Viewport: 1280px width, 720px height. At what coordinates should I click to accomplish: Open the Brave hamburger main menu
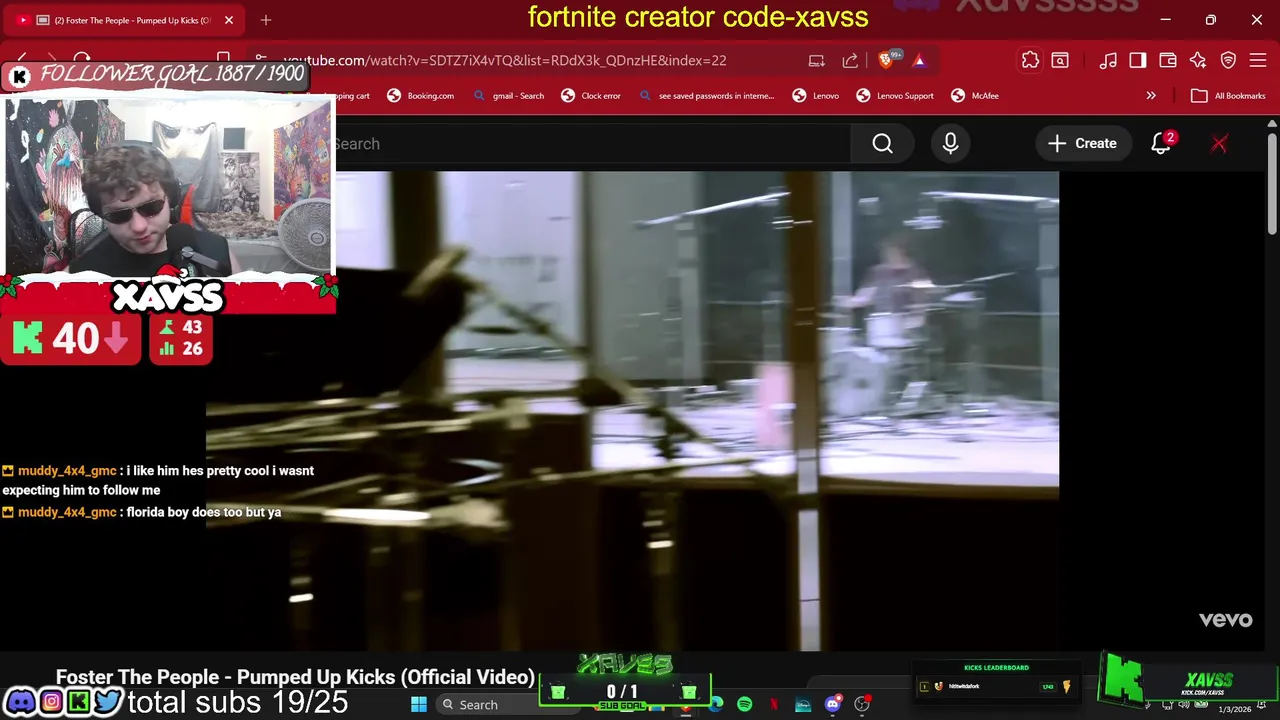click(1258, 60)
